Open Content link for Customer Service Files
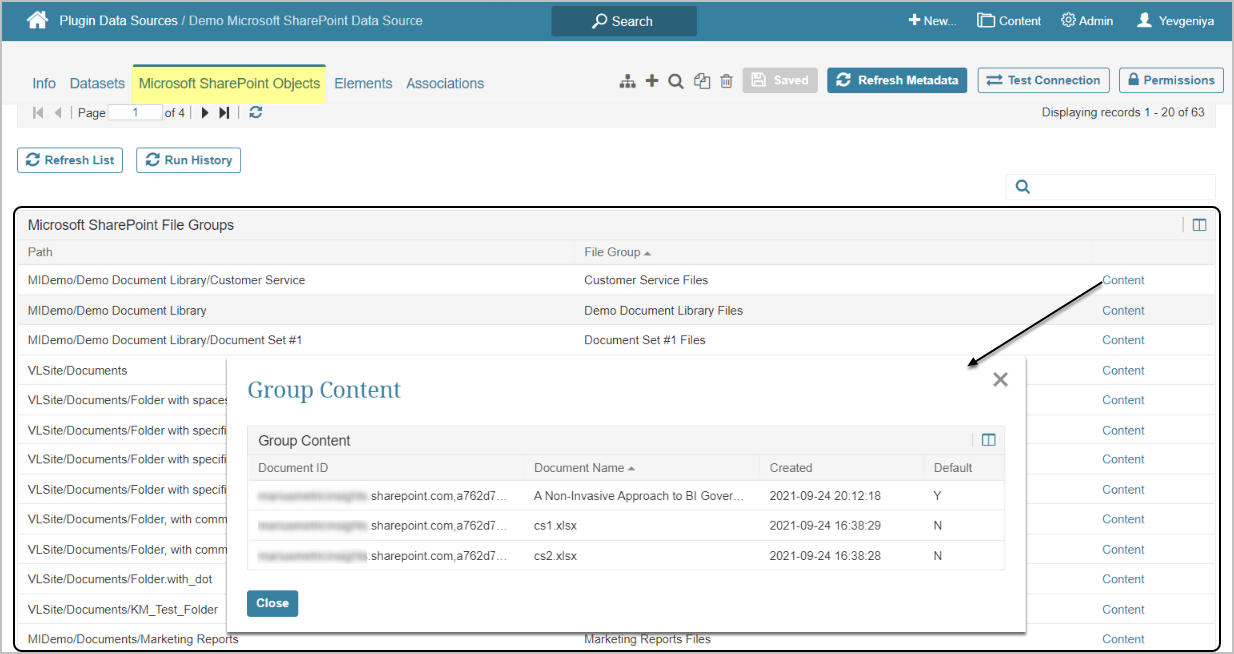 (x=1123, y=280)
